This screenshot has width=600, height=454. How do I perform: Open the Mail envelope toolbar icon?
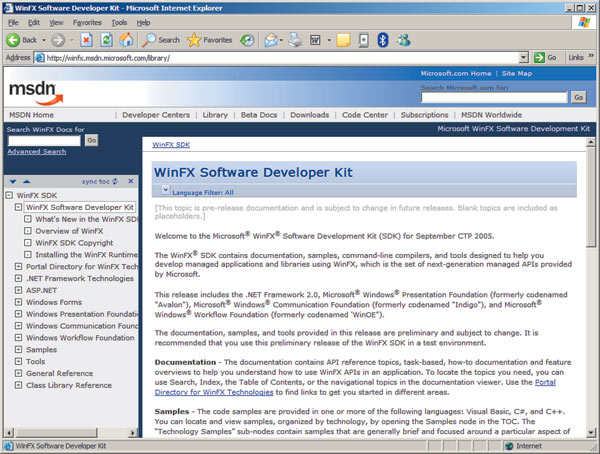click(x=271, y=40)
